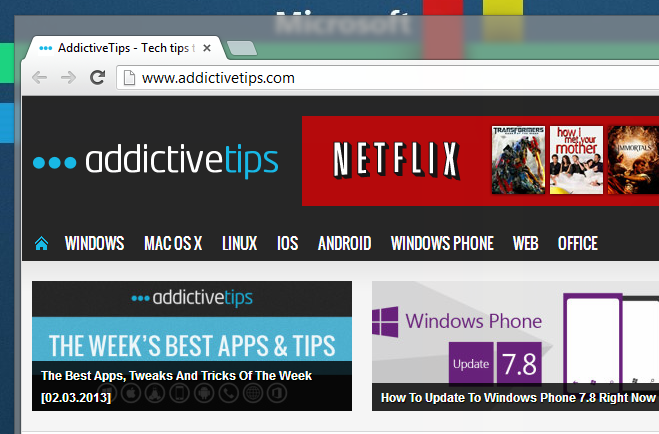
Task: Reload the page with refresh icon
Action: tap(97, 77)
